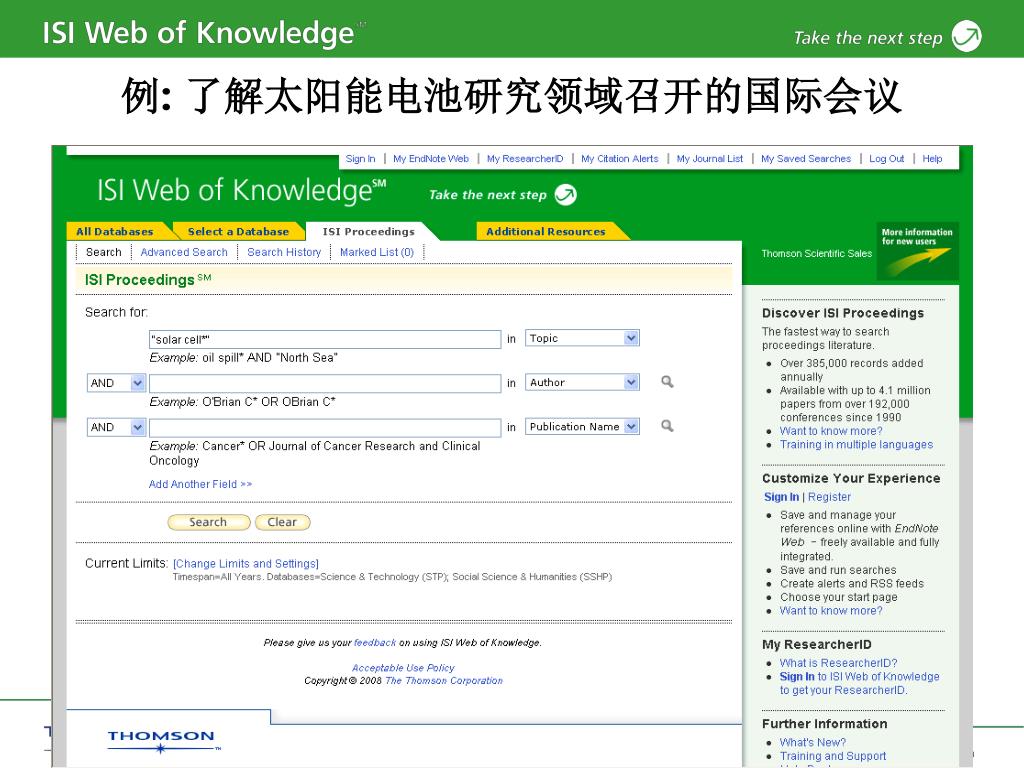
Task: Click the Search button
Action: click(208, 522)
